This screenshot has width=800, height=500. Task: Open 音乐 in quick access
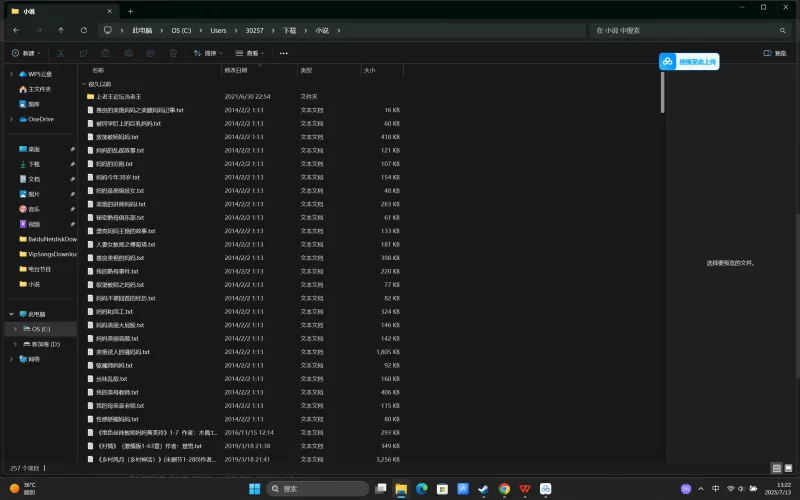click(30, 209)
